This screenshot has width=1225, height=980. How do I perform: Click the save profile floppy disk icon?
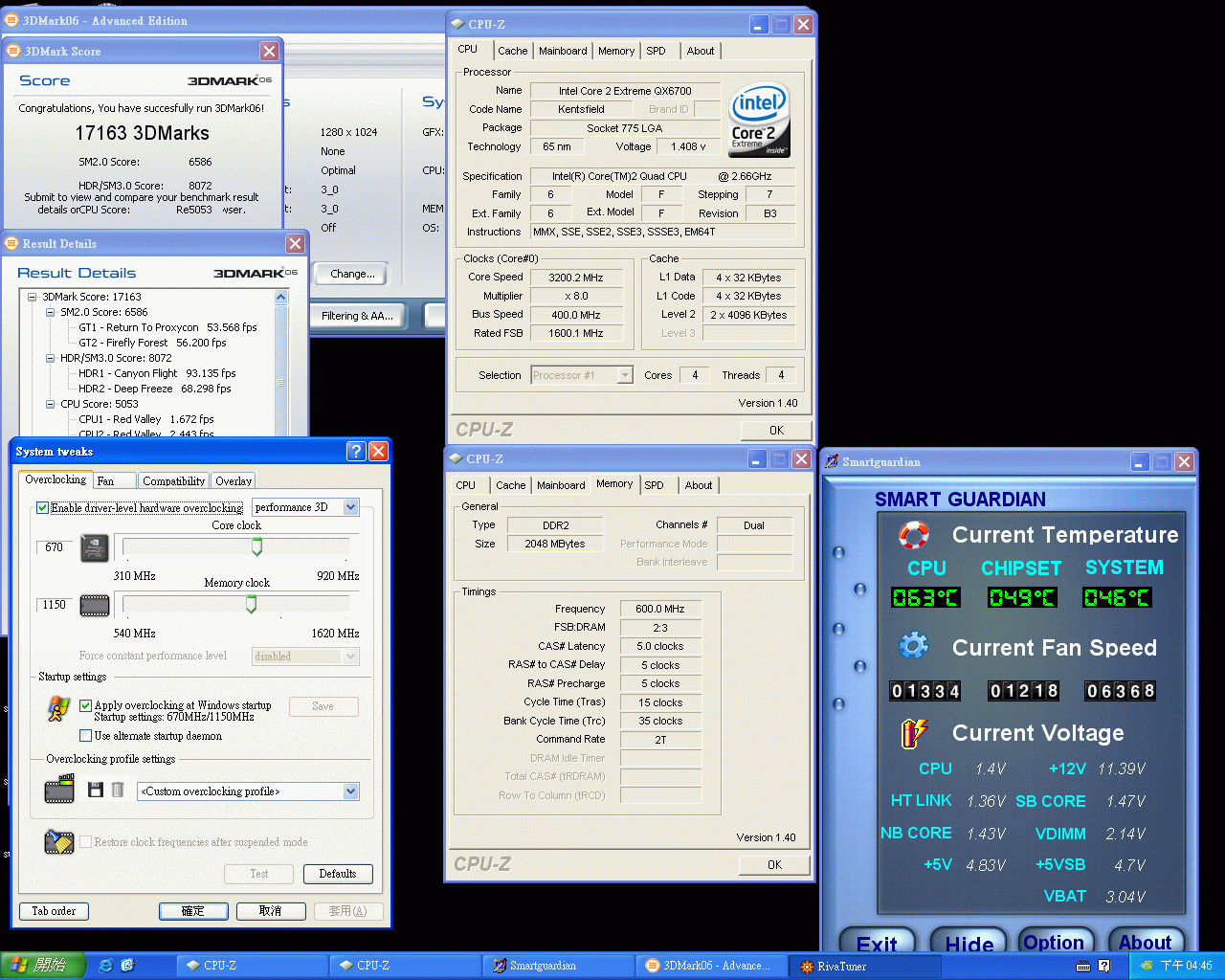pos(95,790)
